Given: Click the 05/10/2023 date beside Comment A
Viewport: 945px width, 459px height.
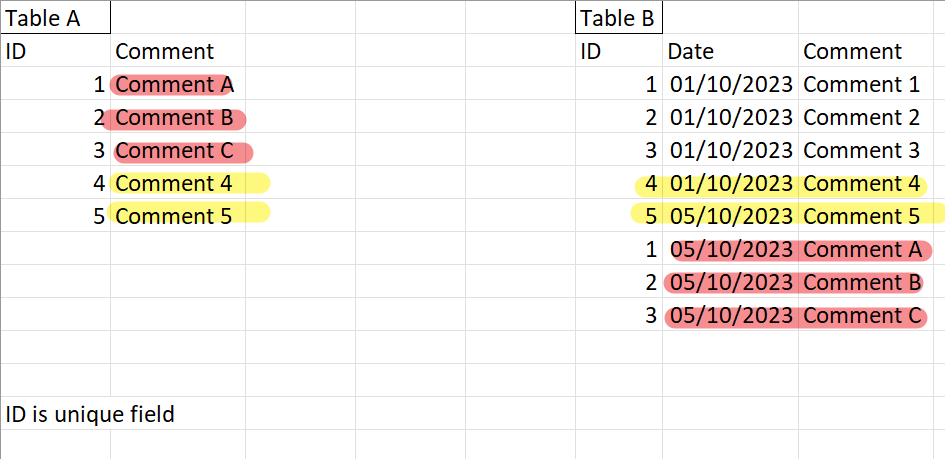Looking at the screenshot, I should tap(730, 249).
